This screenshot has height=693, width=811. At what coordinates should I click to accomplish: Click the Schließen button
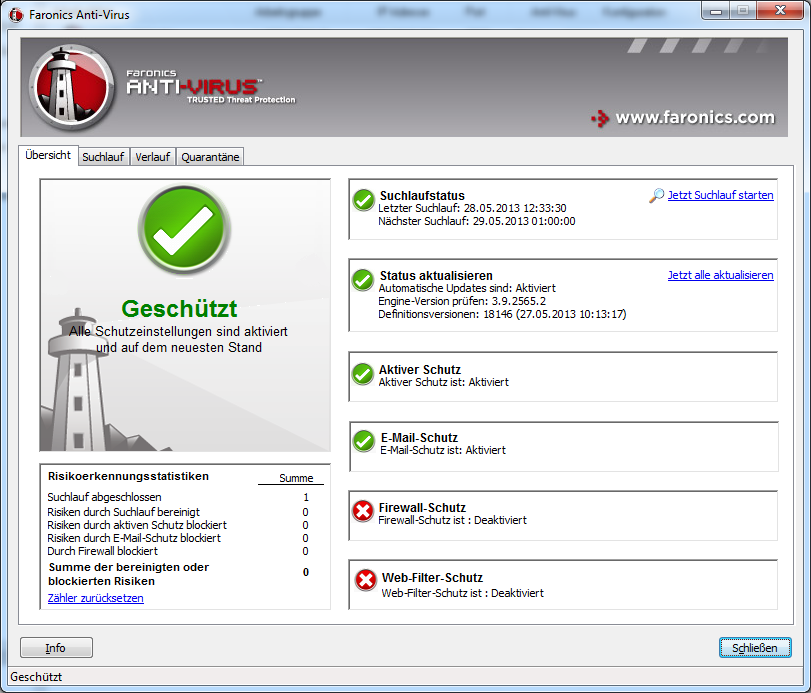(x=755, y=647)
